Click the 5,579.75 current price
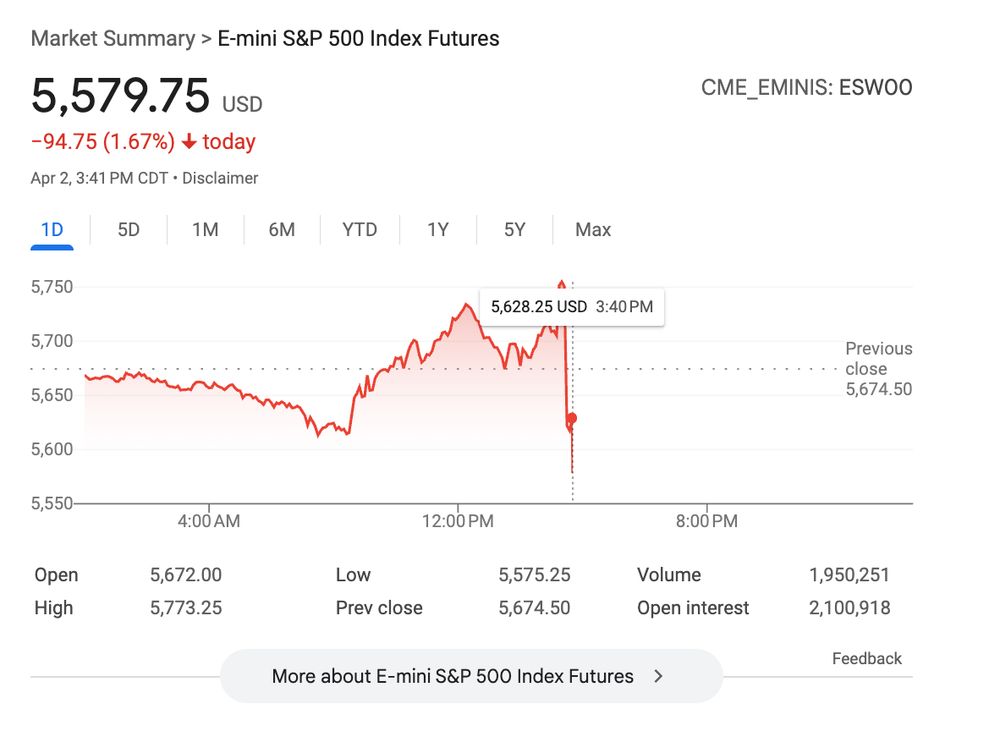The image size is (1000, 748). [120, 96]
